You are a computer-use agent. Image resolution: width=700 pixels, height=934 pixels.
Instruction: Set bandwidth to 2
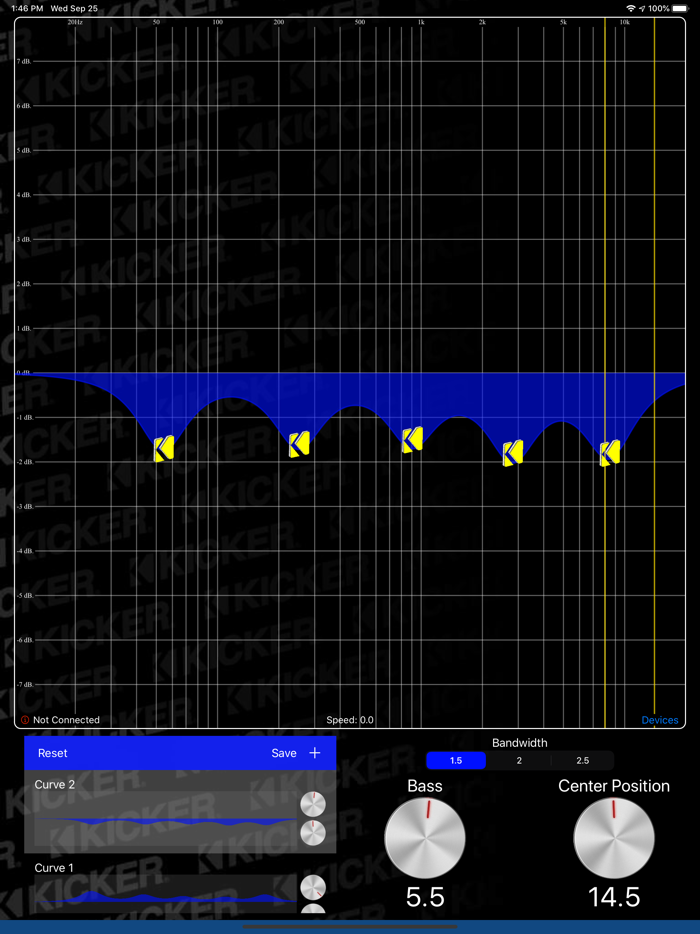[519, 761]
